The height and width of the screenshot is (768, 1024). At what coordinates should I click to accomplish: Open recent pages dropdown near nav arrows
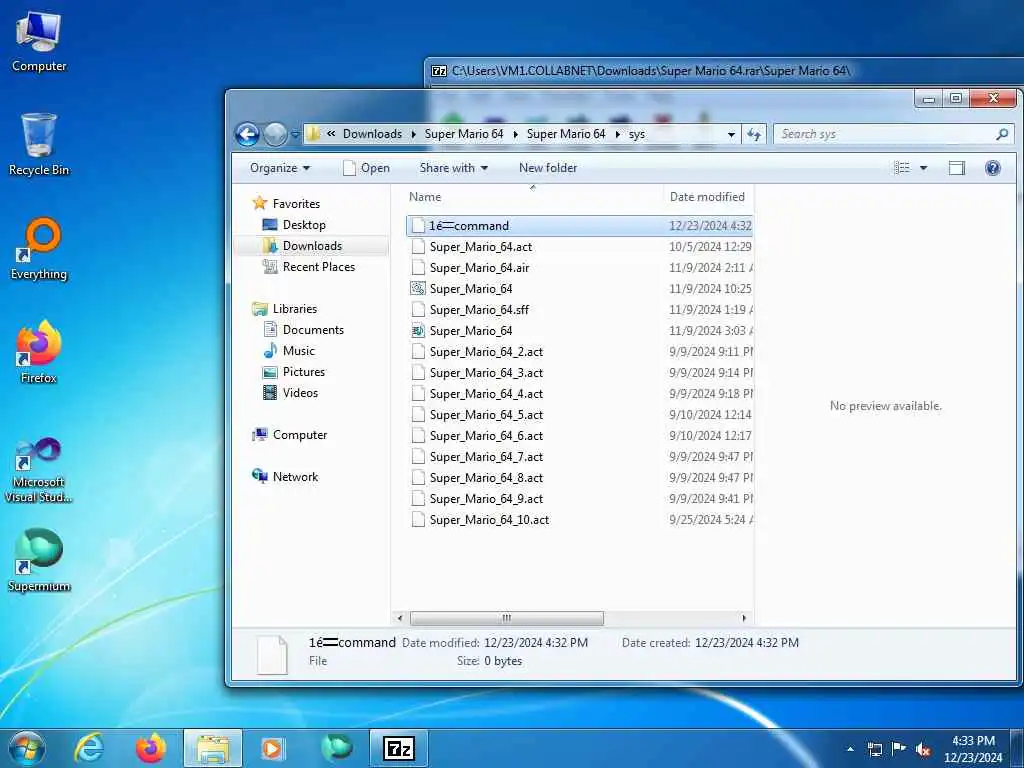295,135
